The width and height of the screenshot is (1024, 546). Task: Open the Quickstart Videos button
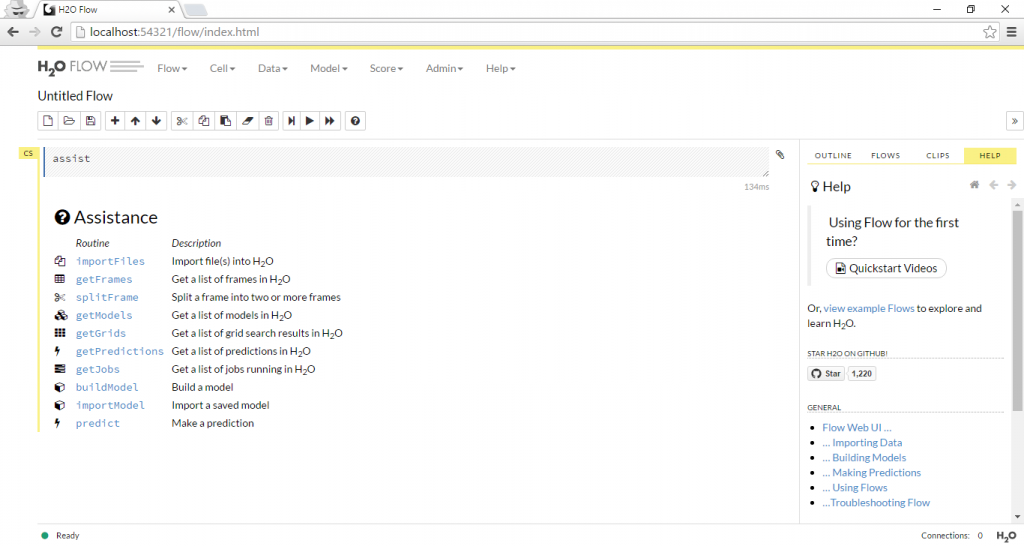pyautogui.click(x=886, y=268)
